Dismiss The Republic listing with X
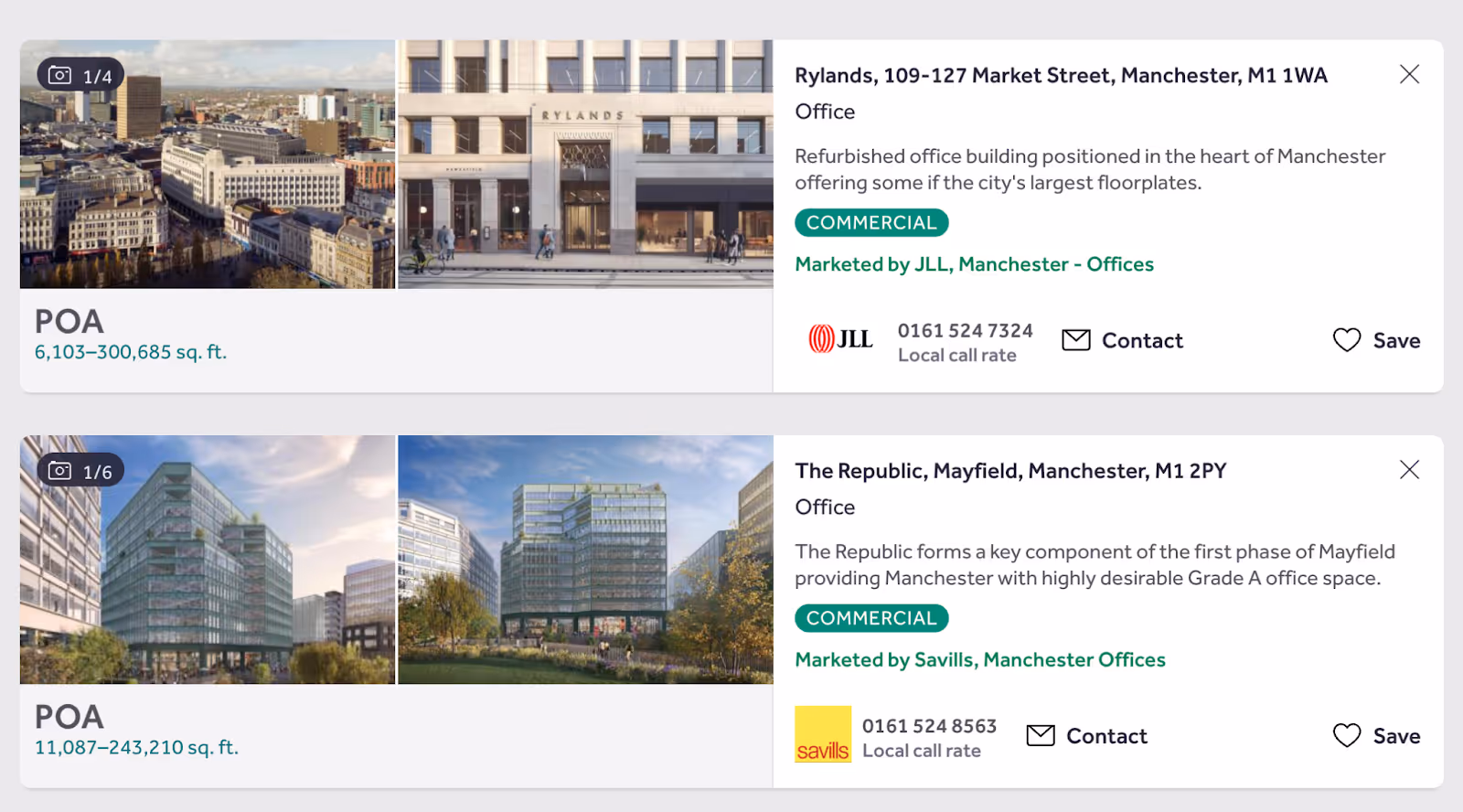 1409,470
